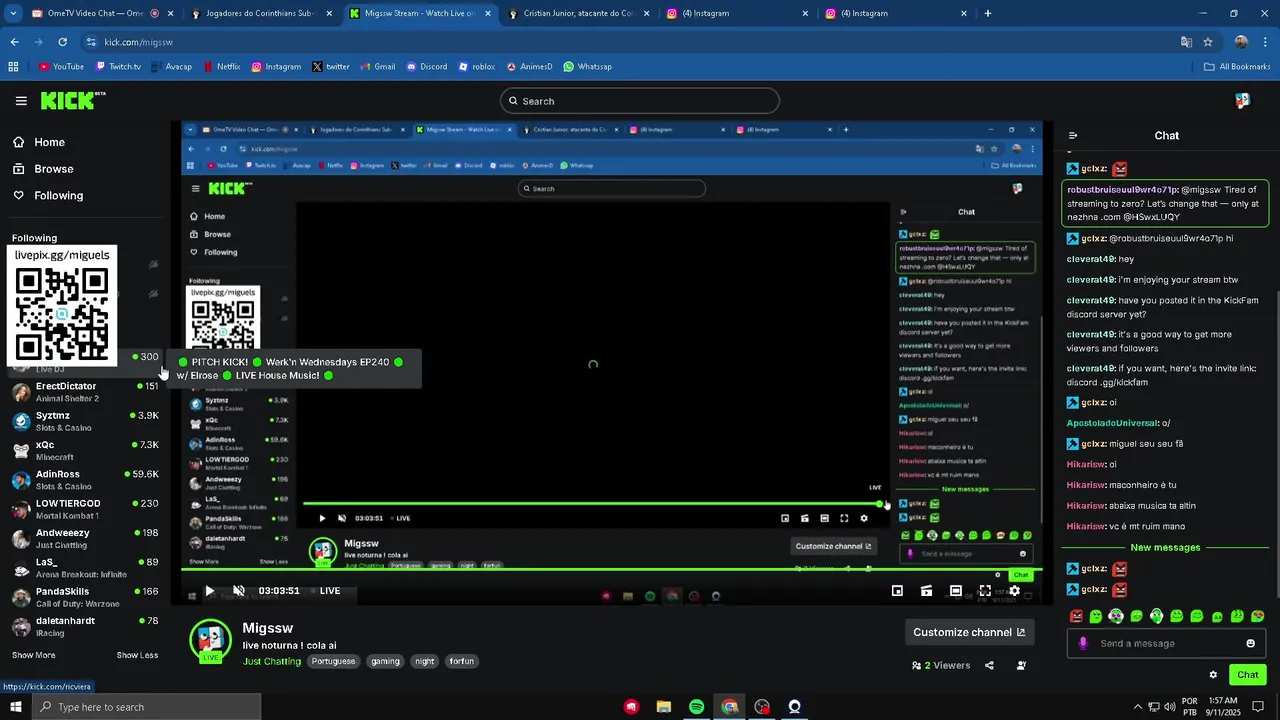Enter fullscreen on the main player
This screenshot has height=720, width=1280.
click(985, 591)
